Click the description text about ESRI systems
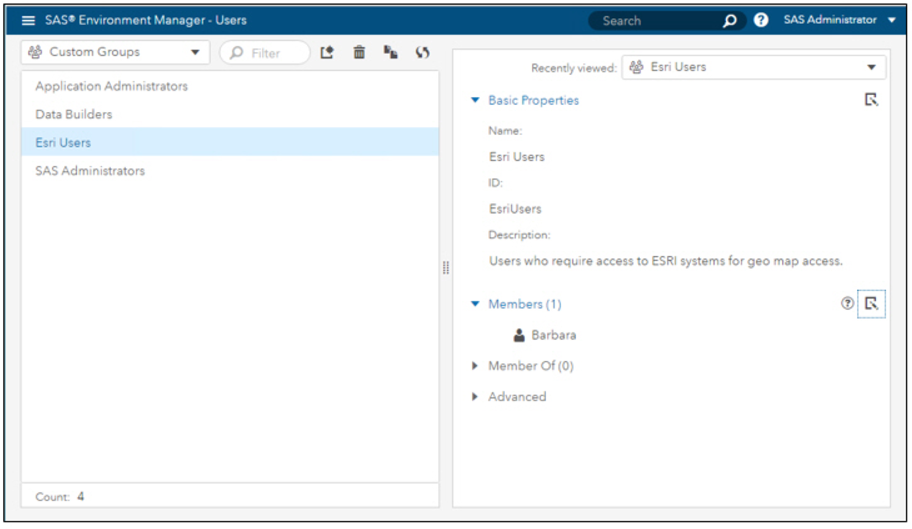This screenshot has width=912, height=529. pyautogui.click(x=665, y=261)
